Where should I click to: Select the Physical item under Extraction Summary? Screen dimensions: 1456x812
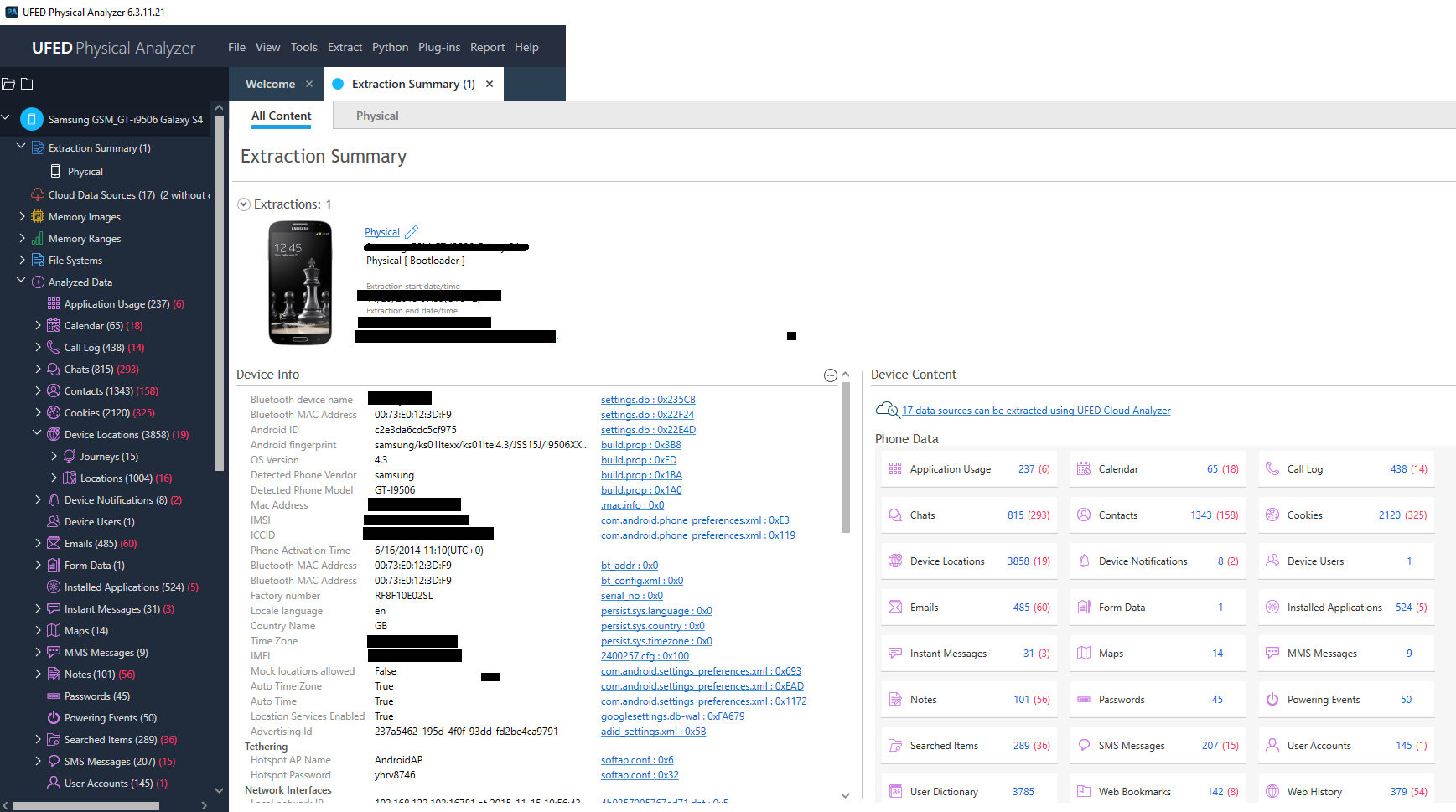[x=85, y=171]
